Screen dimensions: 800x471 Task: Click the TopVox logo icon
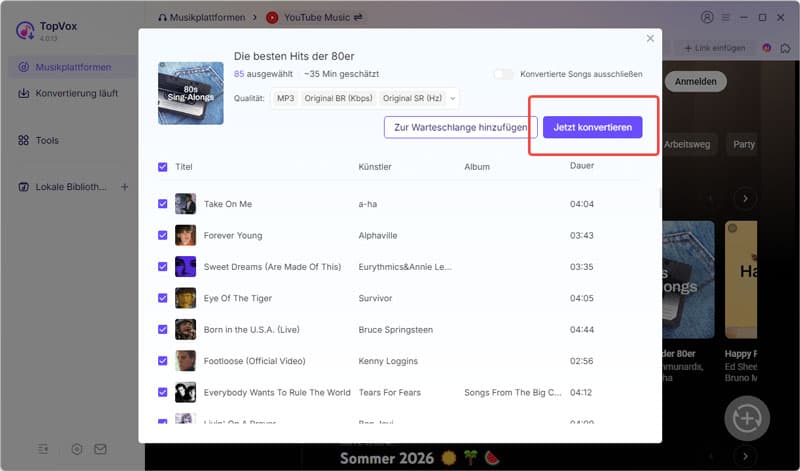pos(25,30)
